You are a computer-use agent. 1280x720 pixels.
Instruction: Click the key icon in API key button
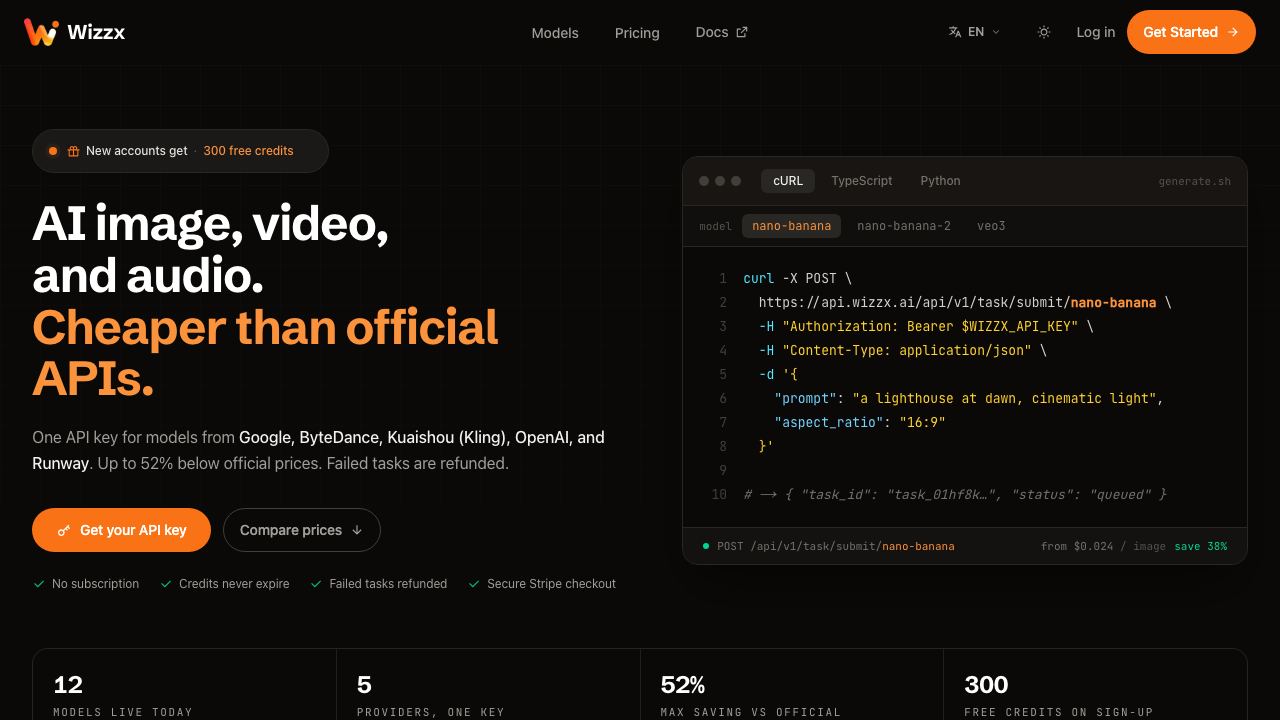[64, 530]
